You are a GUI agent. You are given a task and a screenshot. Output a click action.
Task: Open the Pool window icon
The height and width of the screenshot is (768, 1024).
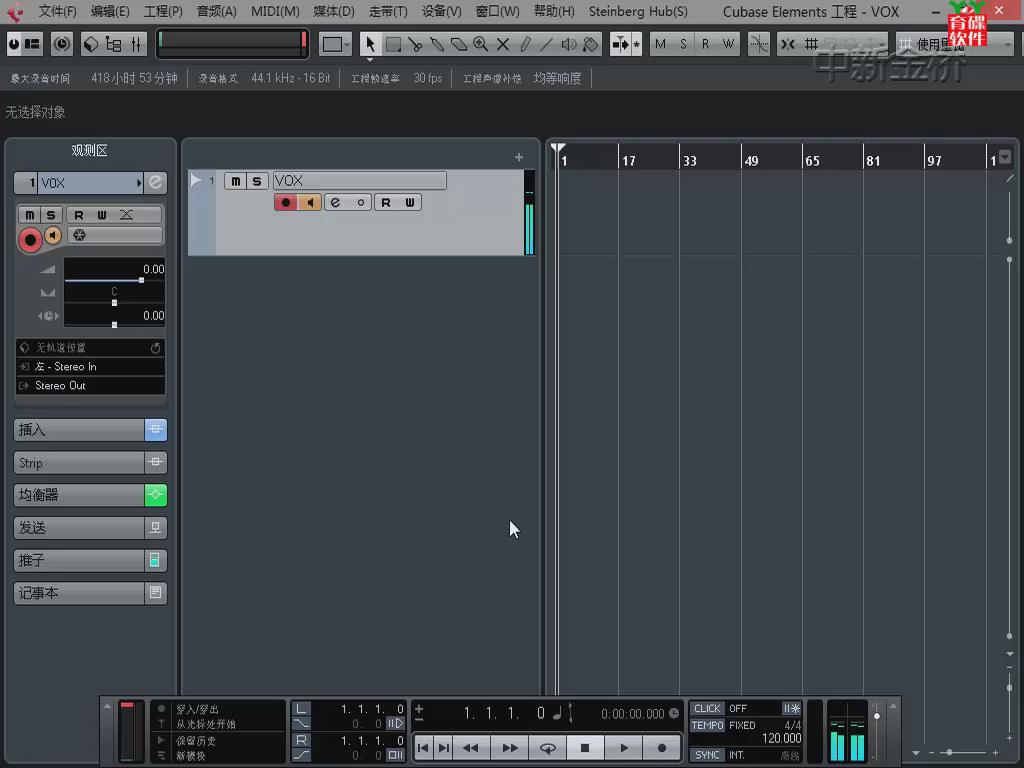[114, 44]
